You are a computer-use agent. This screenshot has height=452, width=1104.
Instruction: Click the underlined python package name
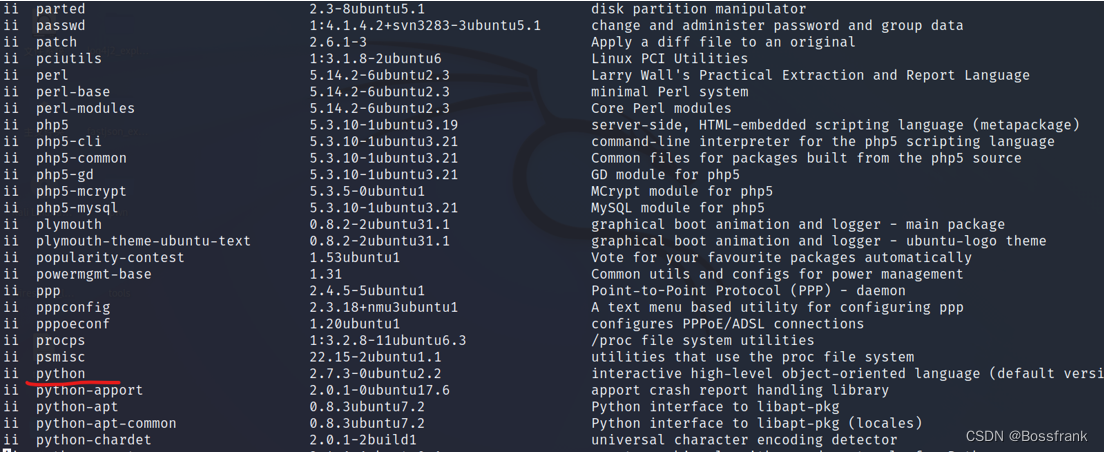pos(61,374)
